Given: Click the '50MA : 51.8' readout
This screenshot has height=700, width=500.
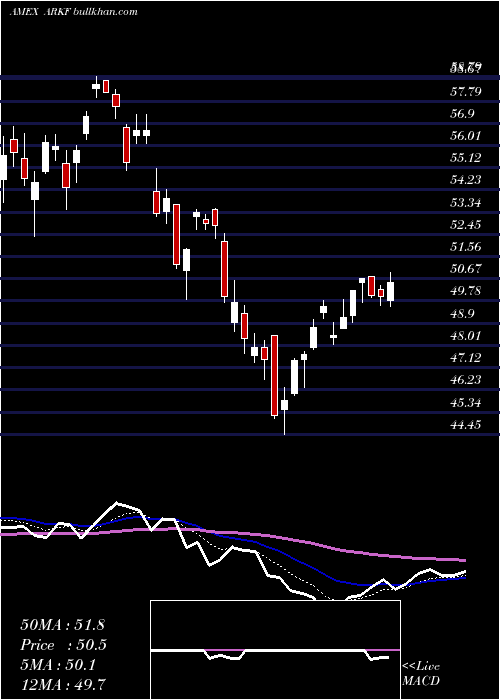Looking at the screenshot, I should pyautogui.click(x=62, y=625).
